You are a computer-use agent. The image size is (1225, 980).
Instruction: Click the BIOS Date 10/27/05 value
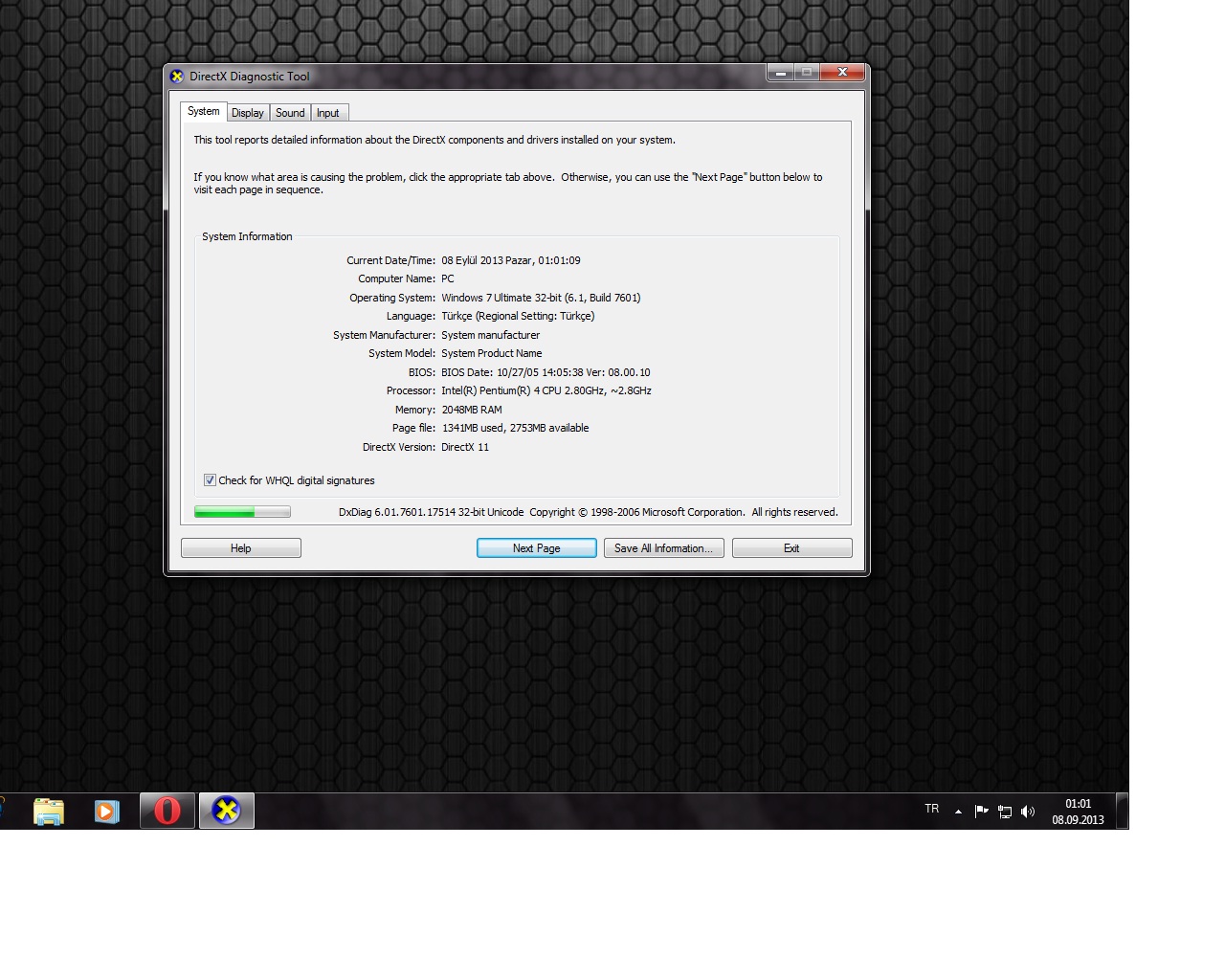tap(546, 372)
